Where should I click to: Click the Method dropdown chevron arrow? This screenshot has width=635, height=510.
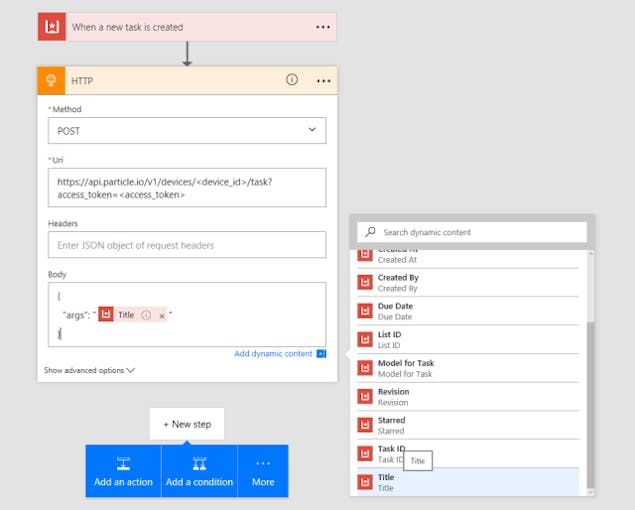[312, 130]
